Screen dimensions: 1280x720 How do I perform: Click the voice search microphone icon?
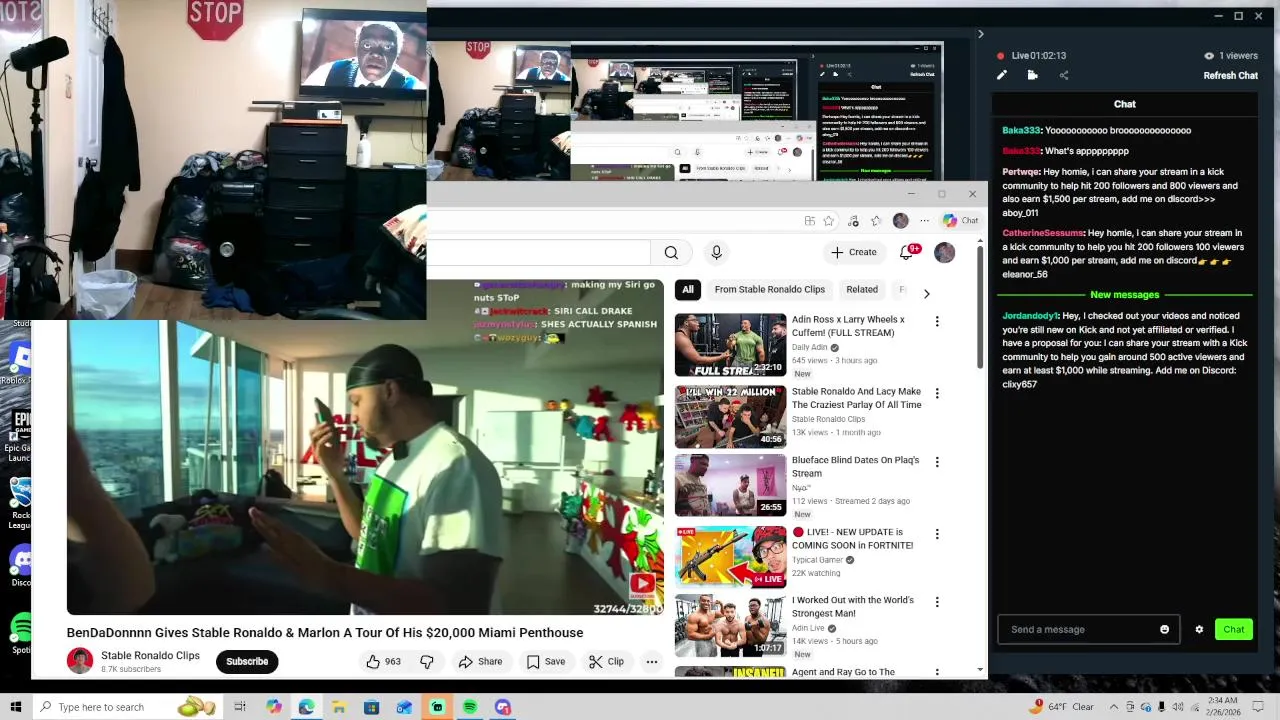716,253
